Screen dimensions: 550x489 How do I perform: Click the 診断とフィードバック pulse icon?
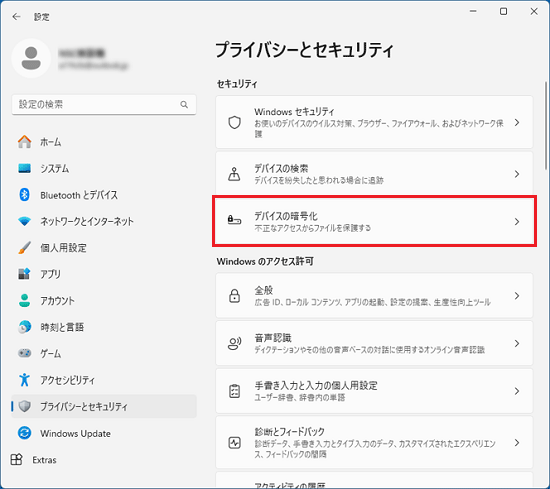tap(234, 443)
